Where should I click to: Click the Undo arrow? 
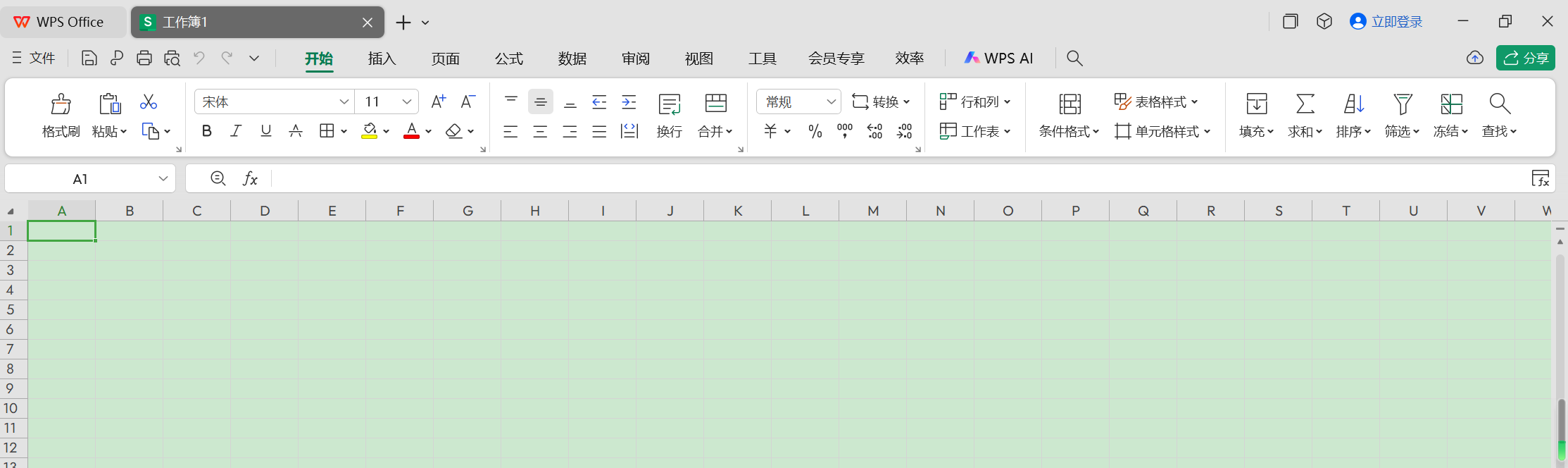[x=199, y=58]
